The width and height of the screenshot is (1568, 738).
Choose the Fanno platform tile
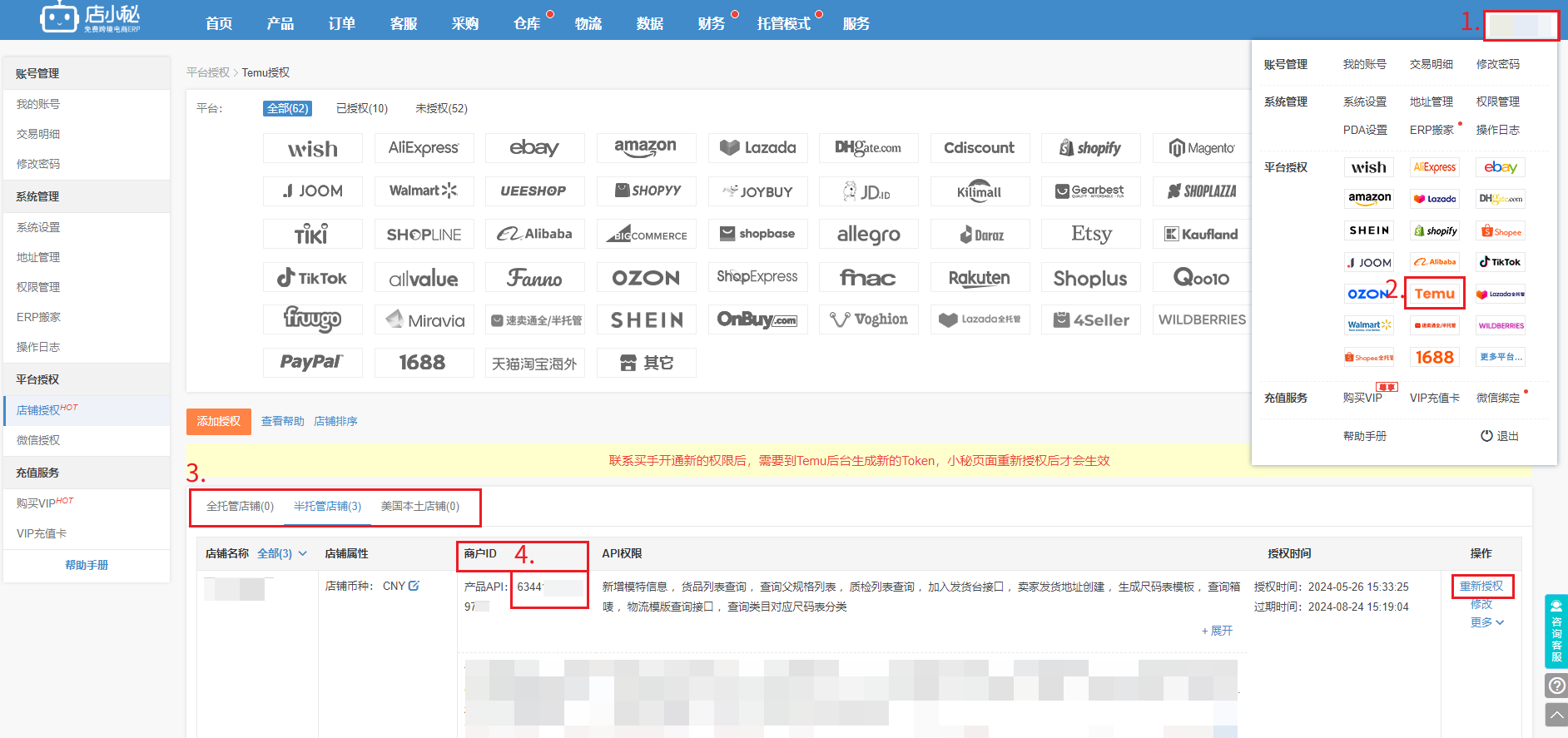535,278
